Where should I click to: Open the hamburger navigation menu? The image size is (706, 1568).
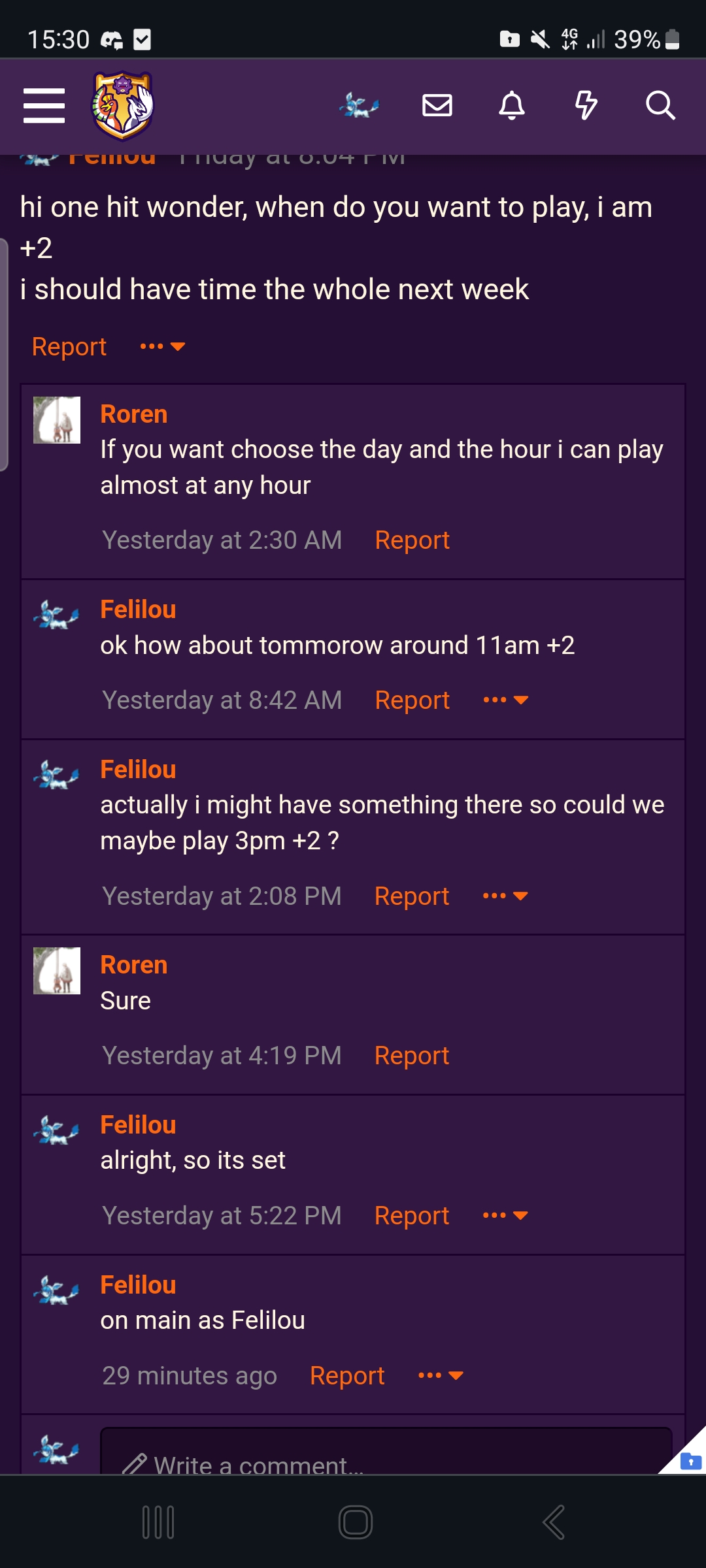pos(44,106)
